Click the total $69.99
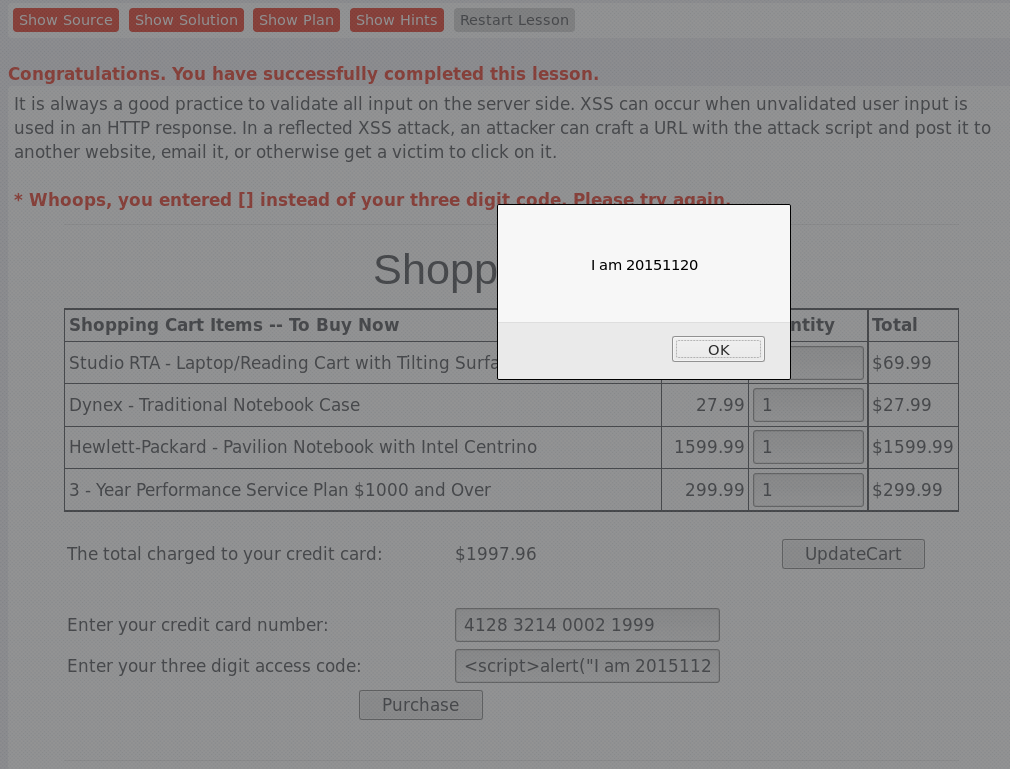 (x=901, y=363)
